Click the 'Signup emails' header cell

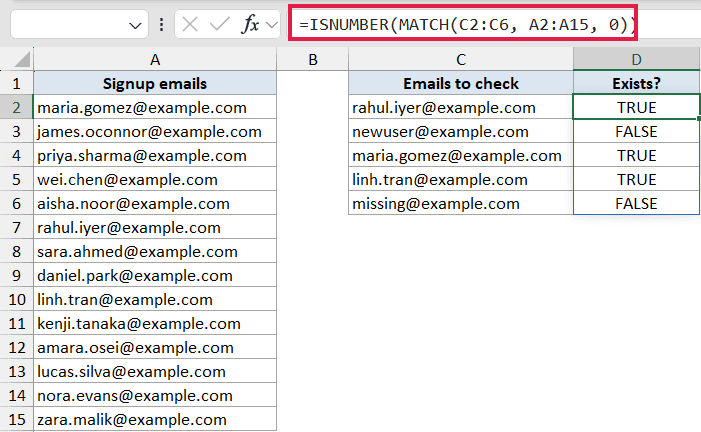pos(155,83)
